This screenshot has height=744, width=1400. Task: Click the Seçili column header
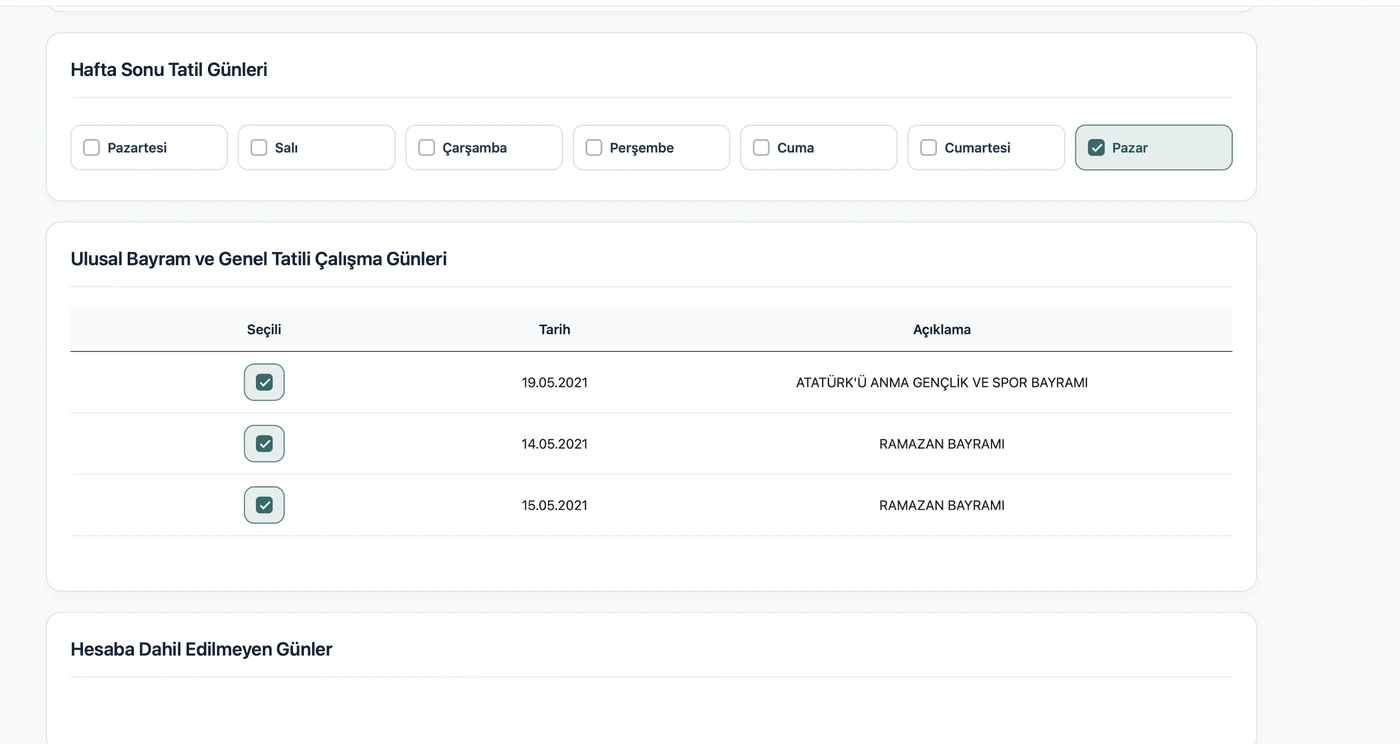pos(264,329)
